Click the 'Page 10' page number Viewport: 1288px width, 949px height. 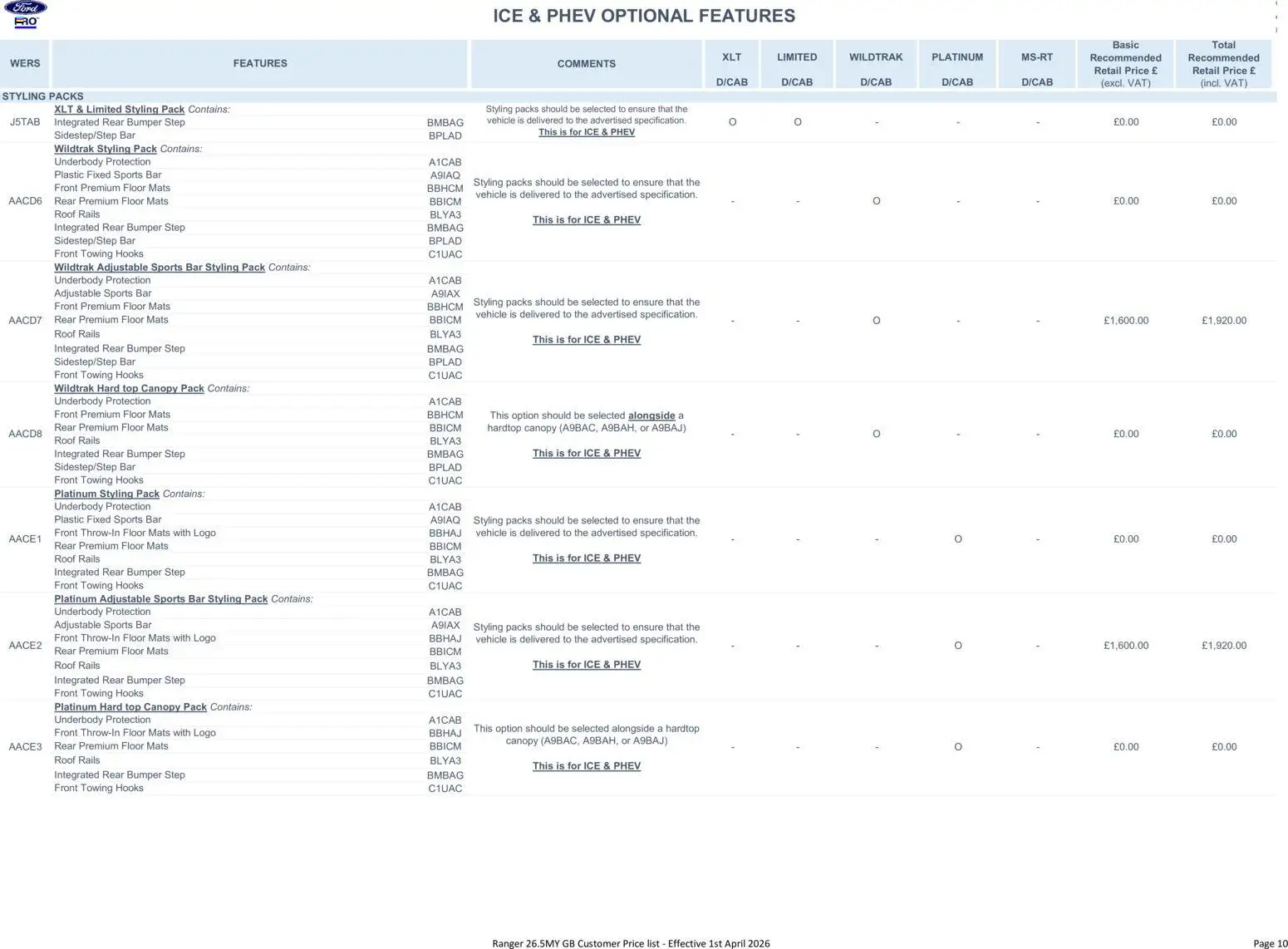1270,943
